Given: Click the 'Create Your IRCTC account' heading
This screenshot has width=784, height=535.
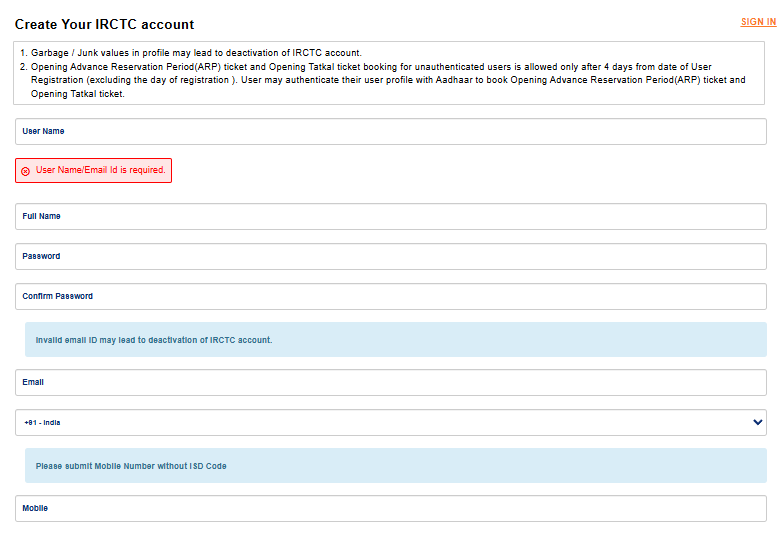Looking at the screenshot, I should (x=104, y=24).
